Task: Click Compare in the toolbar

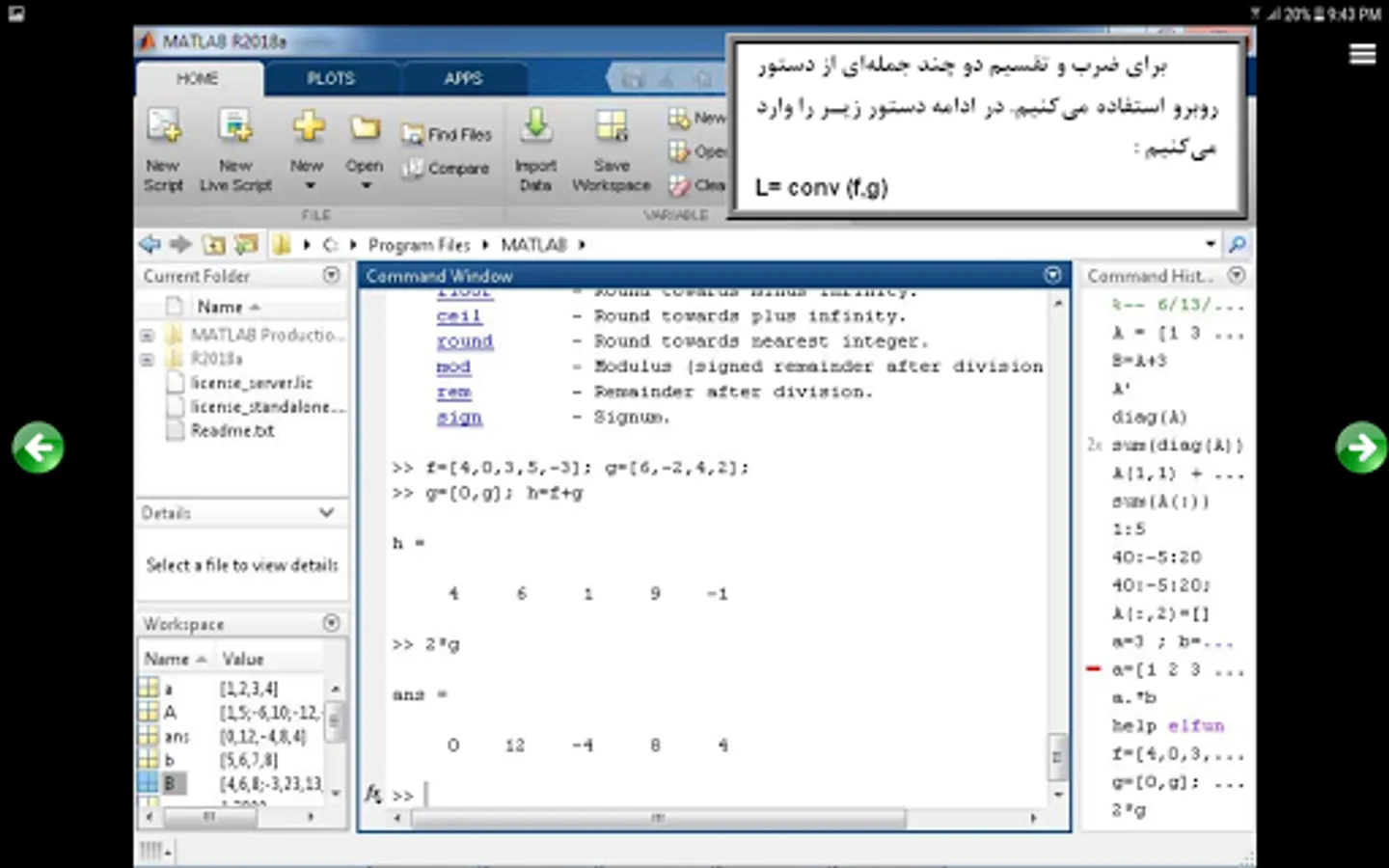Action: pos(446,168)
